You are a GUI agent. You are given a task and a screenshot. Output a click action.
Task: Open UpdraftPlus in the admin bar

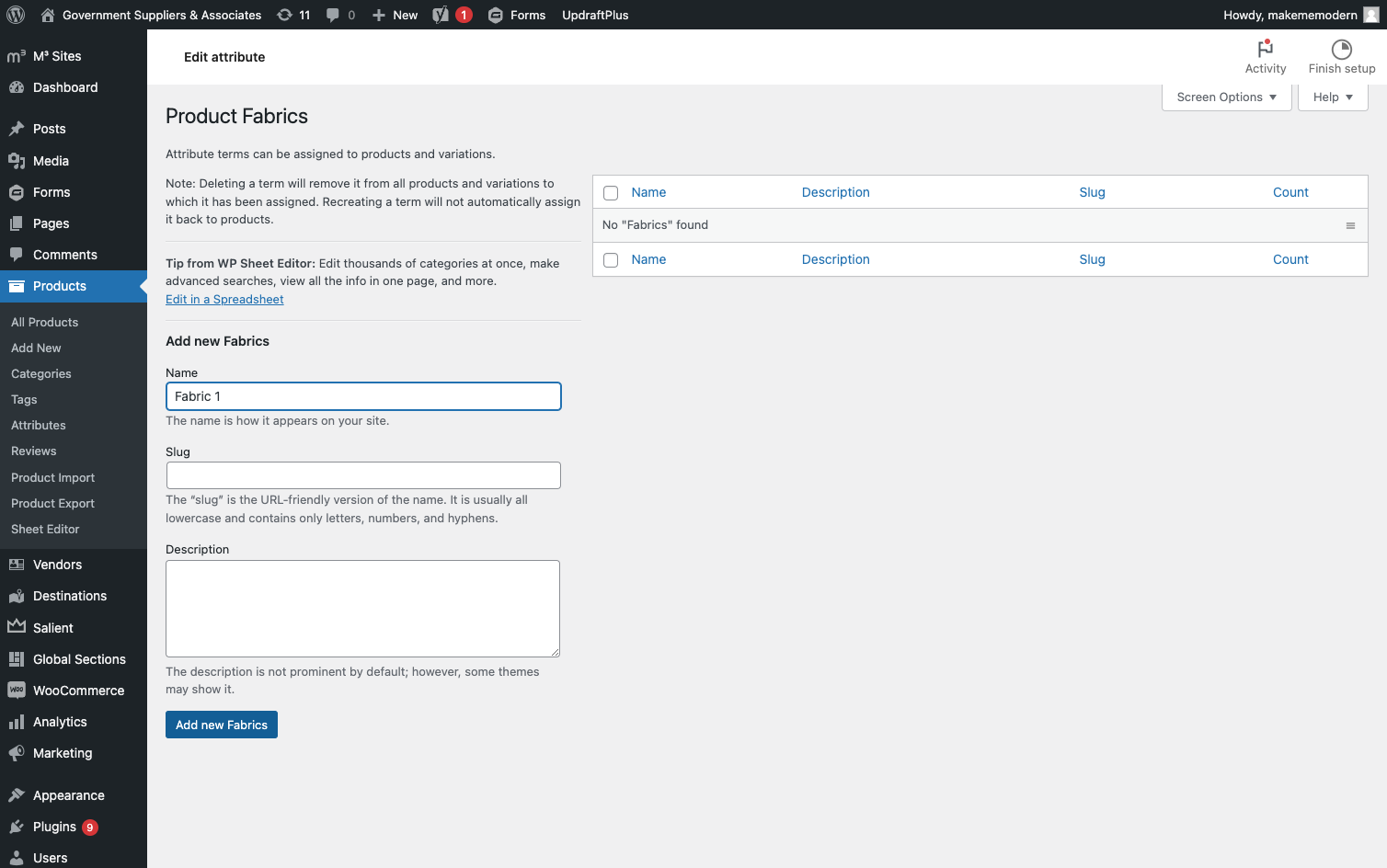pos(595,15)
